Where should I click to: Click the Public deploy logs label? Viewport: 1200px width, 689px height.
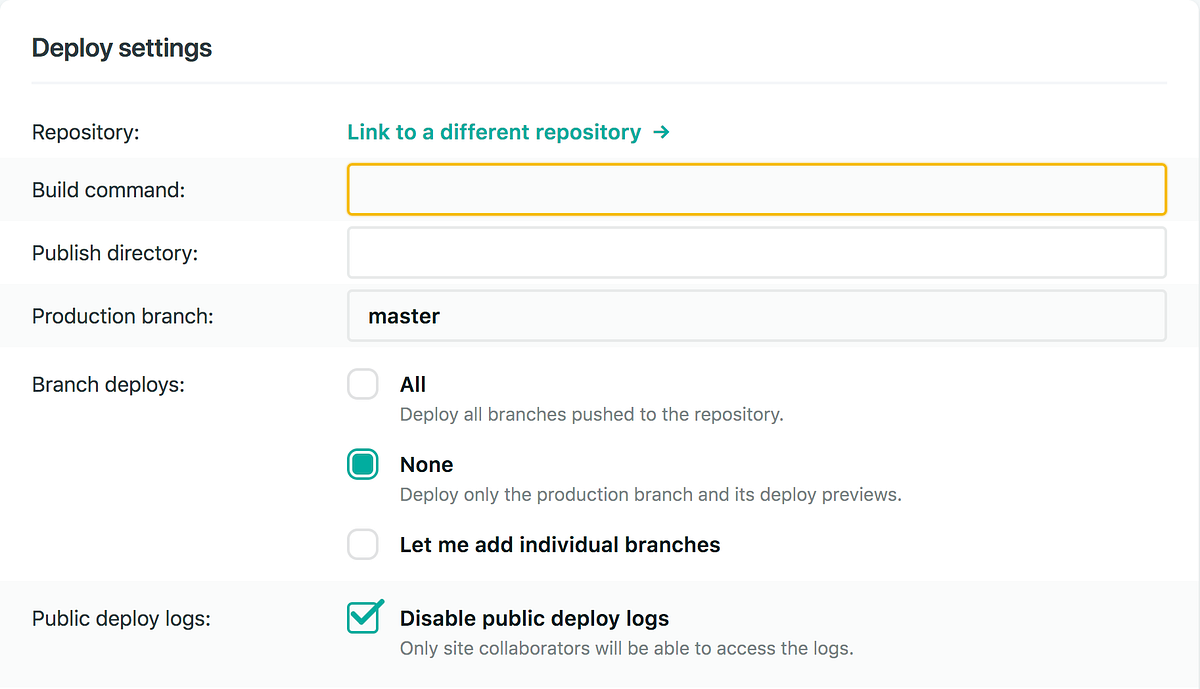click(x=120, y=618)
